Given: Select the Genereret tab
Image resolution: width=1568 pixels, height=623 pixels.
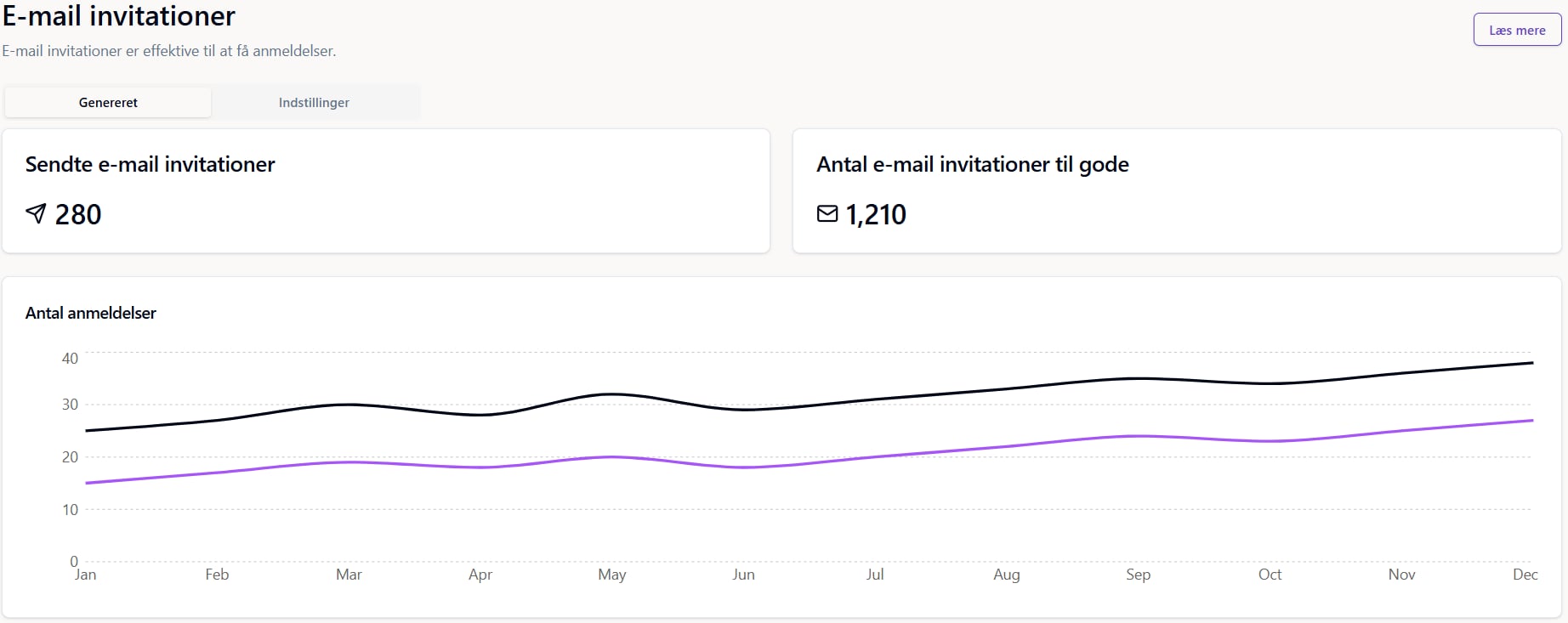Looking at the screenshot, I should click(x=108, y=102).
